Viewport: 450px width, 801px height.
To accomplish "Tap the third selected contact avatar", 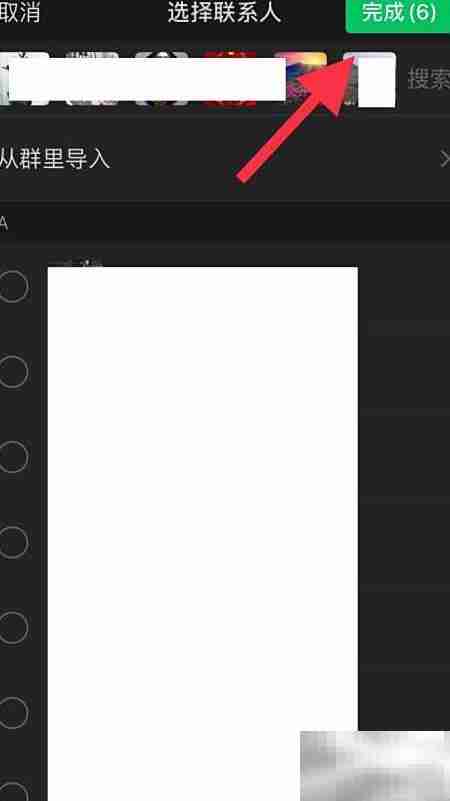I will coord(161,79).
